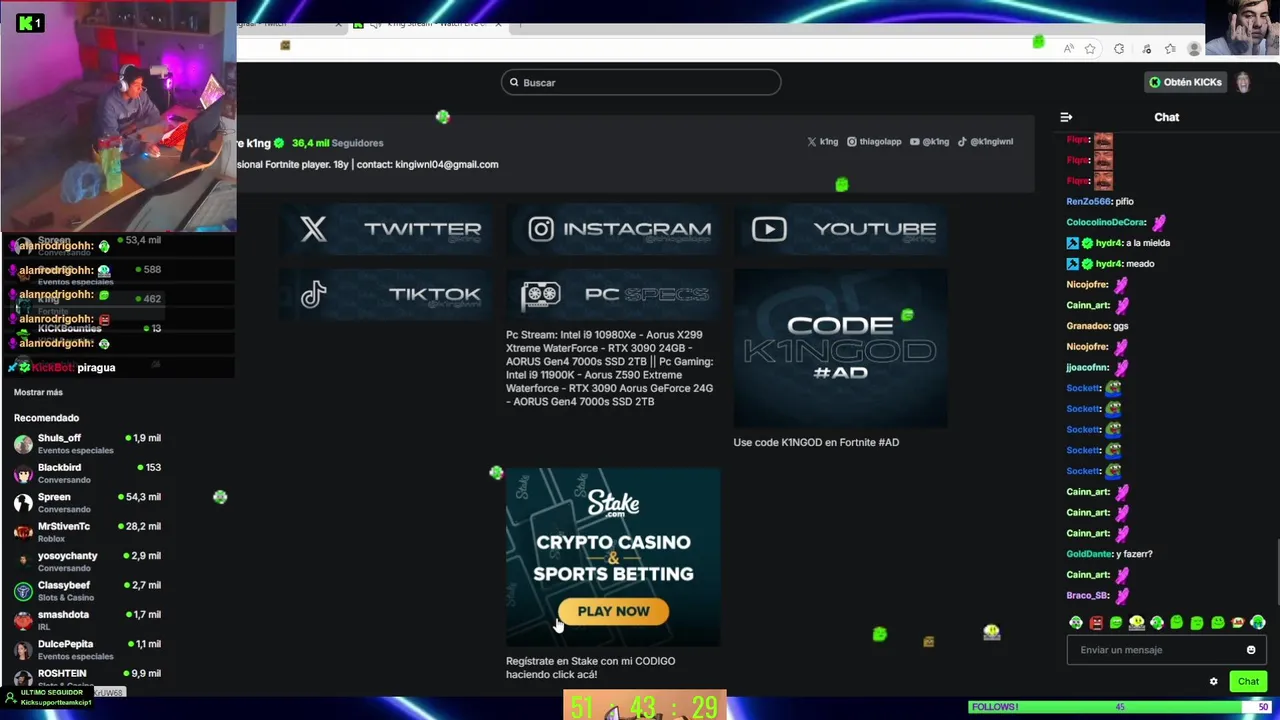Image resolution: width=1280 pixels, height=720 pixels.
Task: Open the TWITTER panel banner
Action: pos(385,229)
